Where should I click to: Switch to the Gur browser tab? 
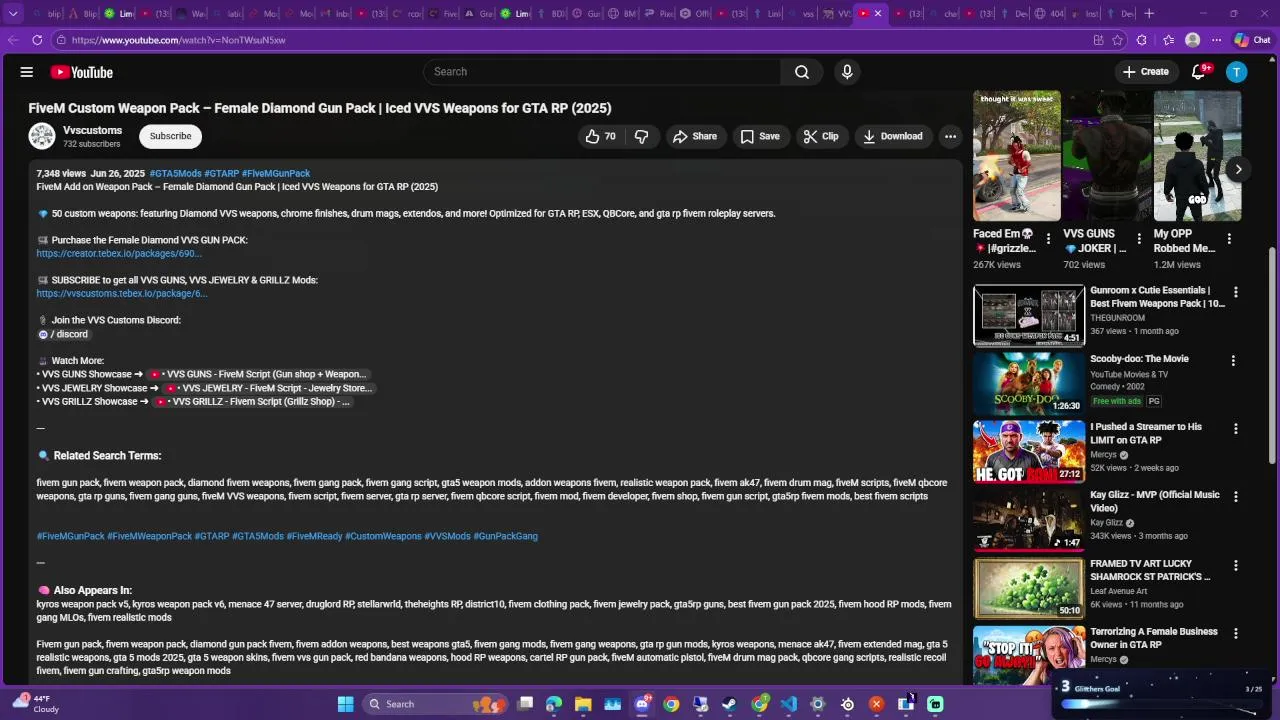pyautogui.click(x=585, y=14)
